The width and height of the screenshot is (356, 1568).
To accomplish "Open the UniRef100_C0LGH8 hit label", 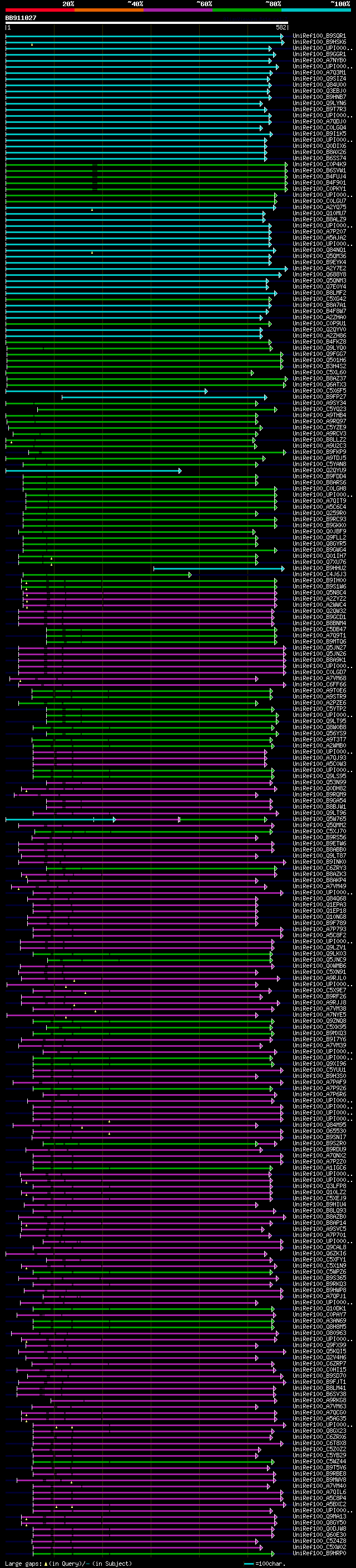I will click(319, 489).
